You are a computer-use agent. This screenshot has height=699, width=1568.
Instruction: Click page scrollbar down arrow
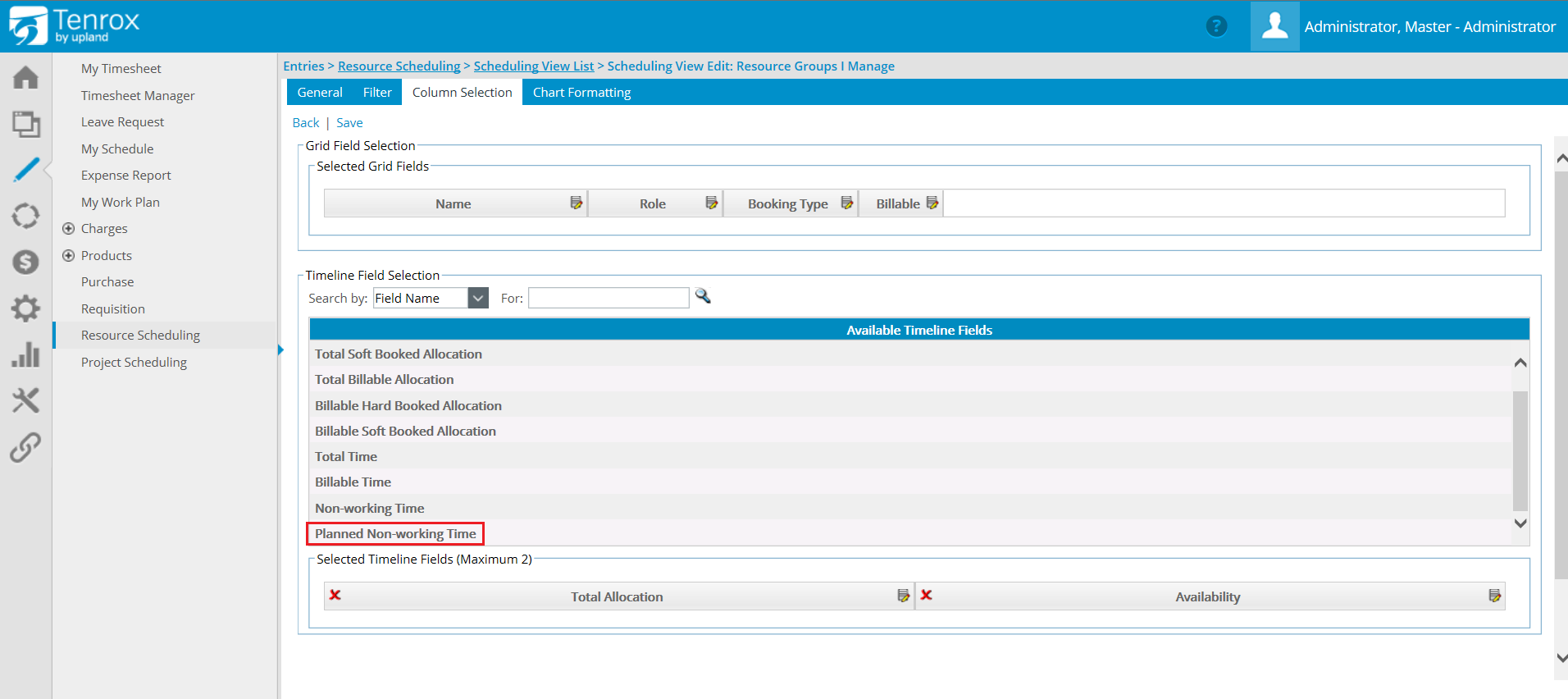1561,658
